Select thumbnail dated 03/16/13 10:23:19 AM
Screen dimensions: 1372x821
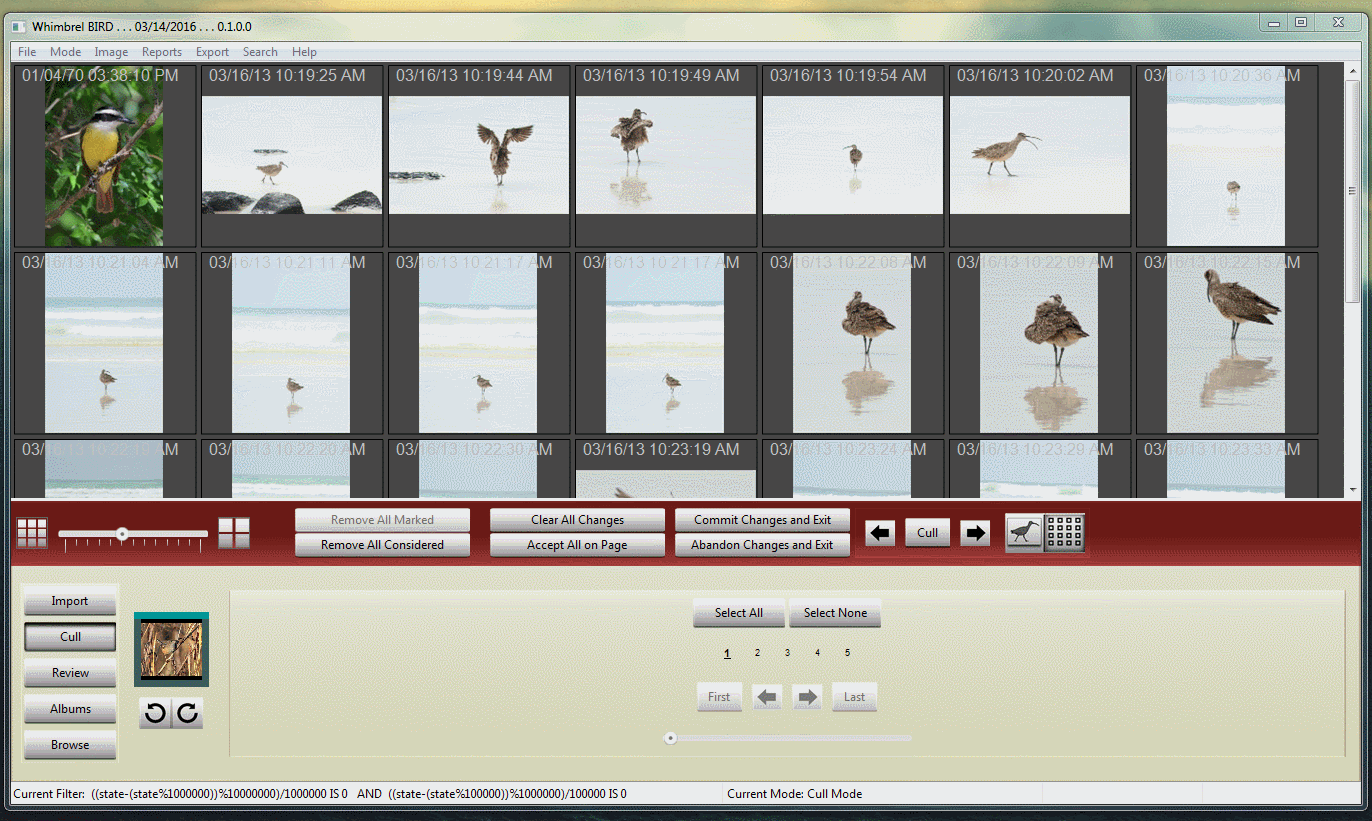pyautogui.click(x=666, y=468)
